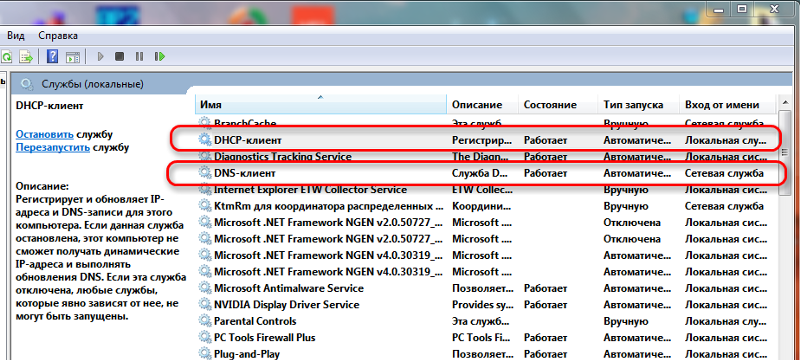The width and height of the screenshot is (800, 360).
Task: Pause the service with the pause toolbar icon
Action: click(x=139, y=57)
